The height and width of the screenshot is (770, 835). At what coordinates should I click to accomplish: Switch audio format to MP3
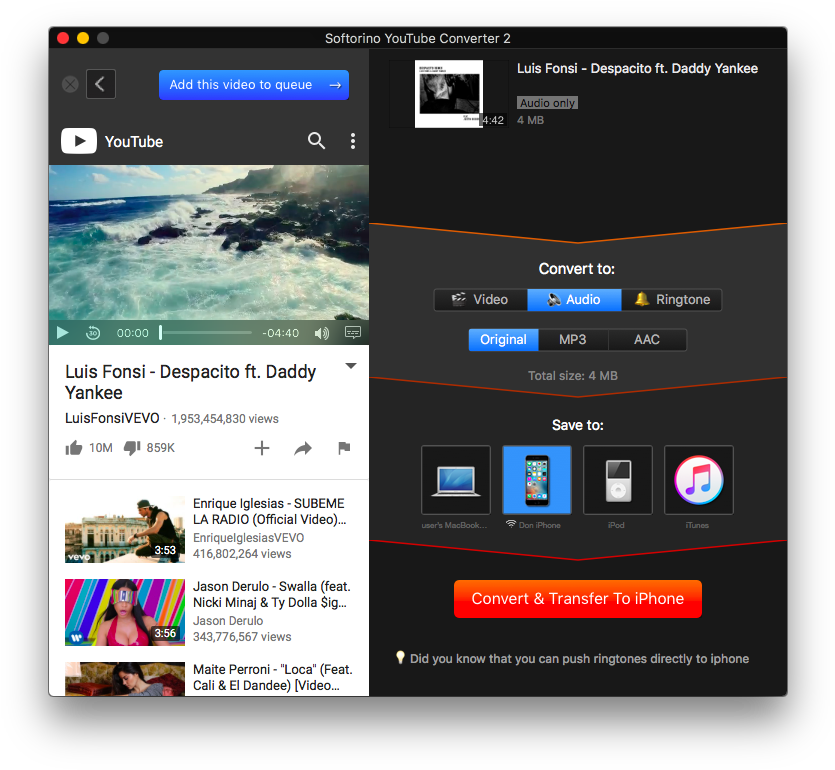pos(572,339)
